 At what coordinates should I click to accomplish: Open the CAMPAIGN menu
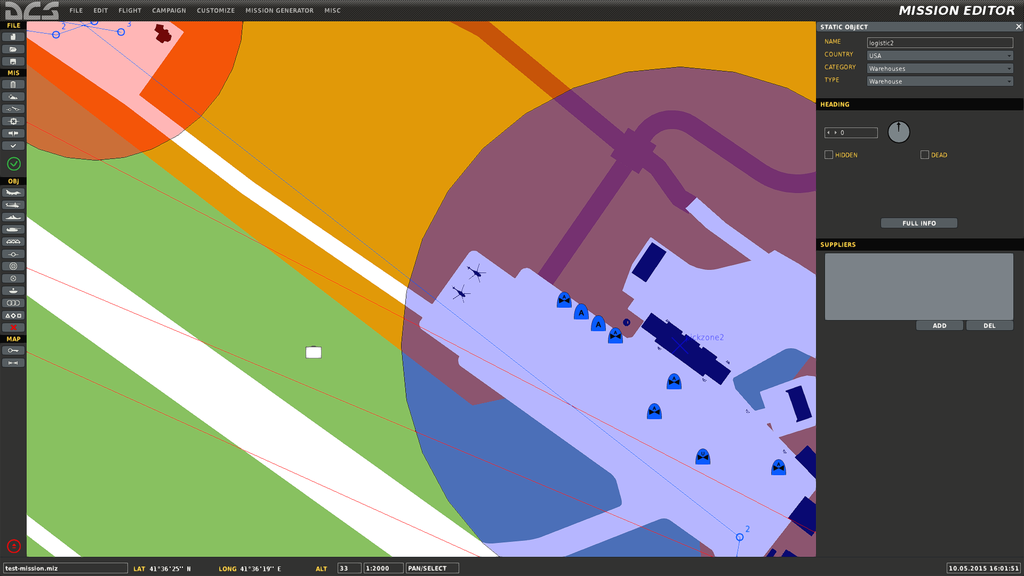[168, 10]
